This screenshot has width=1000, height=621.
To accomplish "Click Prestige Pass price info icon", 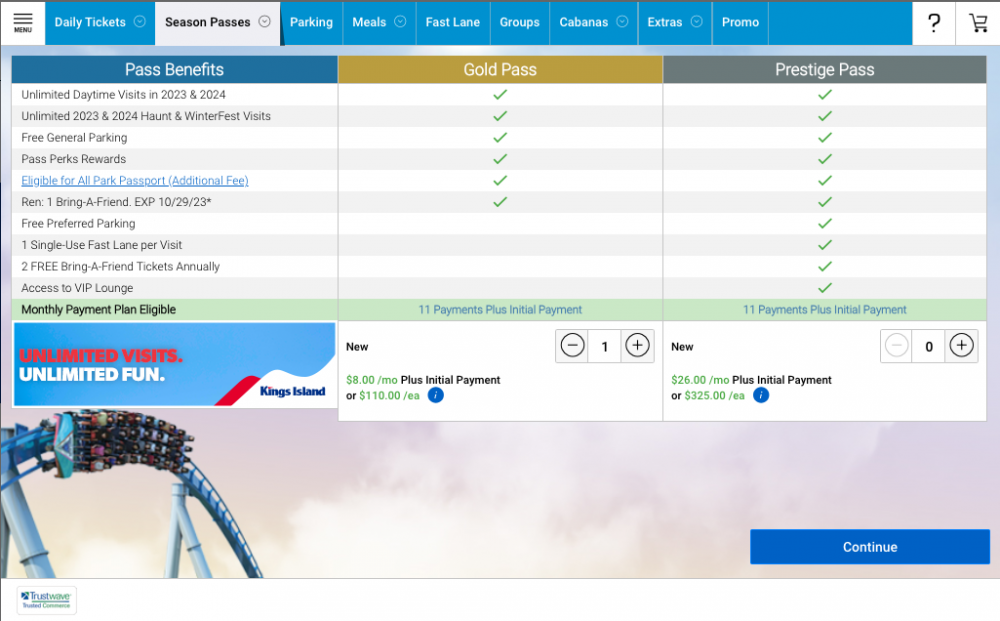I will coord(761,395).
